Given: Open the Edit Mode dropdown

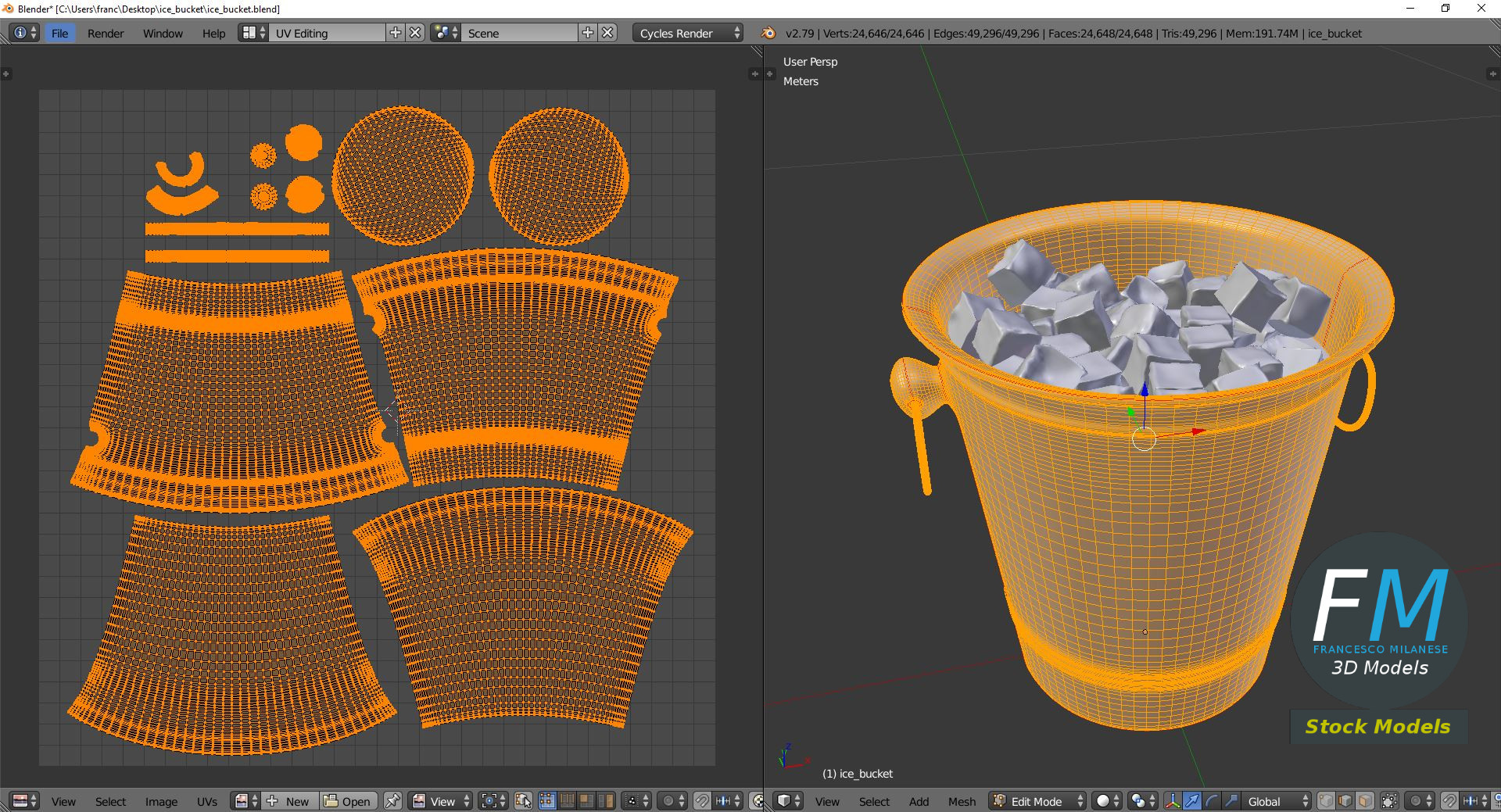Looking at the screenshot, I should [x=1038, y=801].
